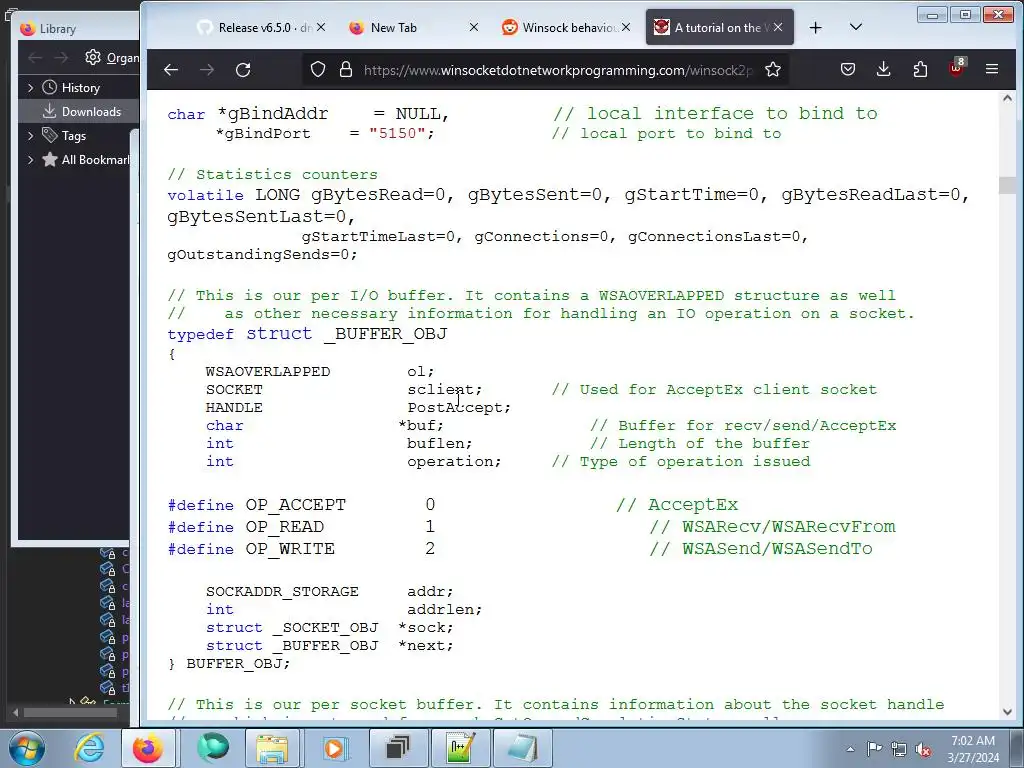
Task: Click "gOutstandingSends=0;" text
Action: (x=263, y=255)
